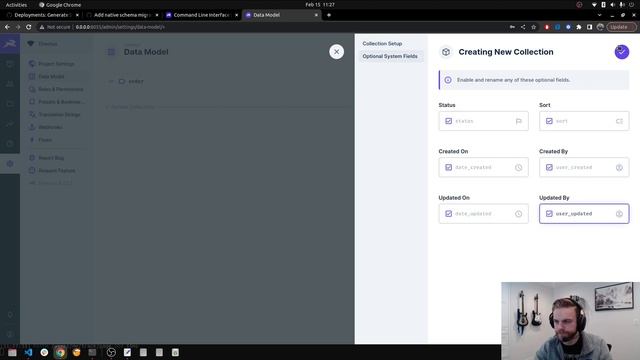Edit the sort field name input
This screenshot has height=360, width=640.
coord(584,121)
